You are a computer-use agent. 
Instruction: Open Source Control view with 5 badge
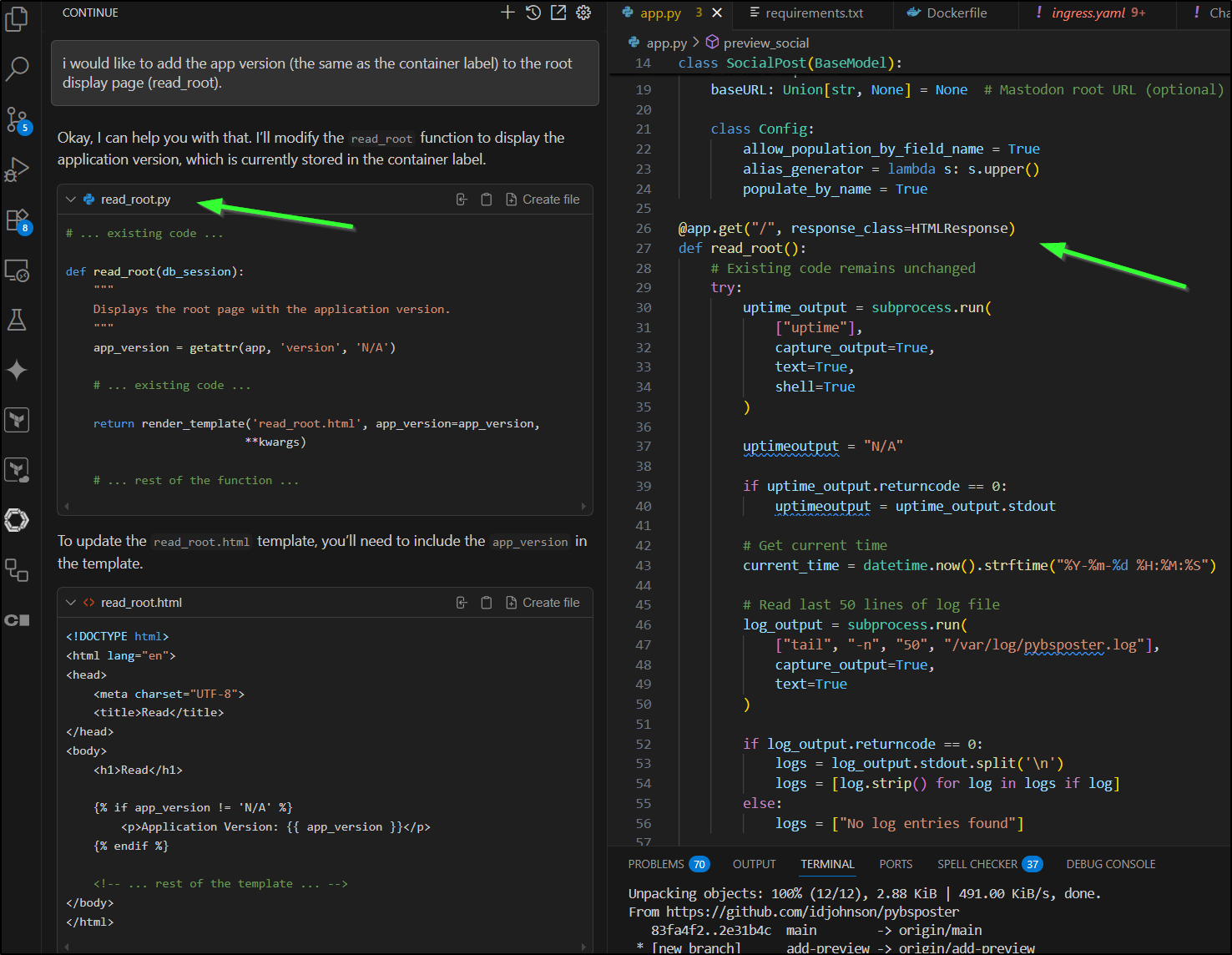pos(17,119)
